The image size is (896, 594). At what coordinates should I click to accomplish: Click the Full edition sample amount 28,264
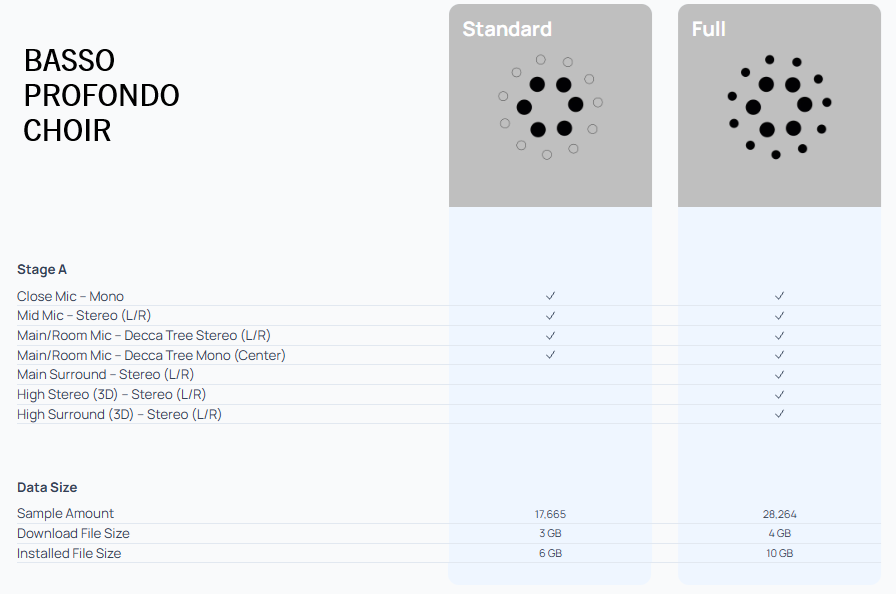(x=779, y=514)
